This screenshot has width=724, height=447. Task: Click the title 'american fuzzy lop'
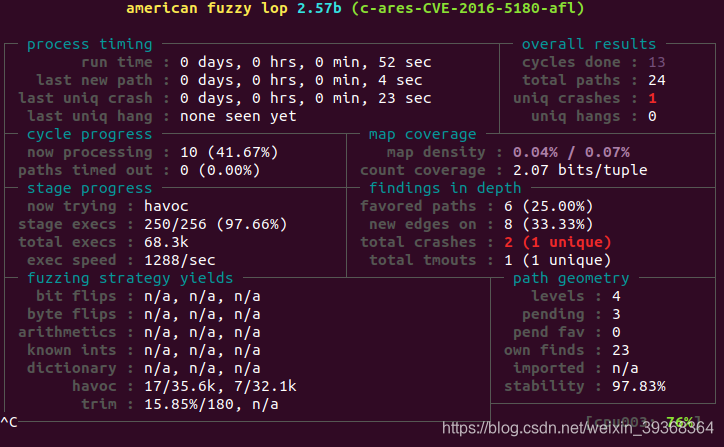pos(207,8)
